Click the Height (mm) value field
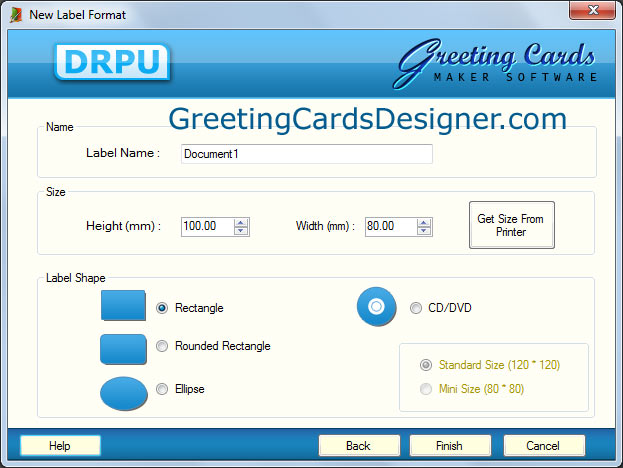 coord(207,226)
